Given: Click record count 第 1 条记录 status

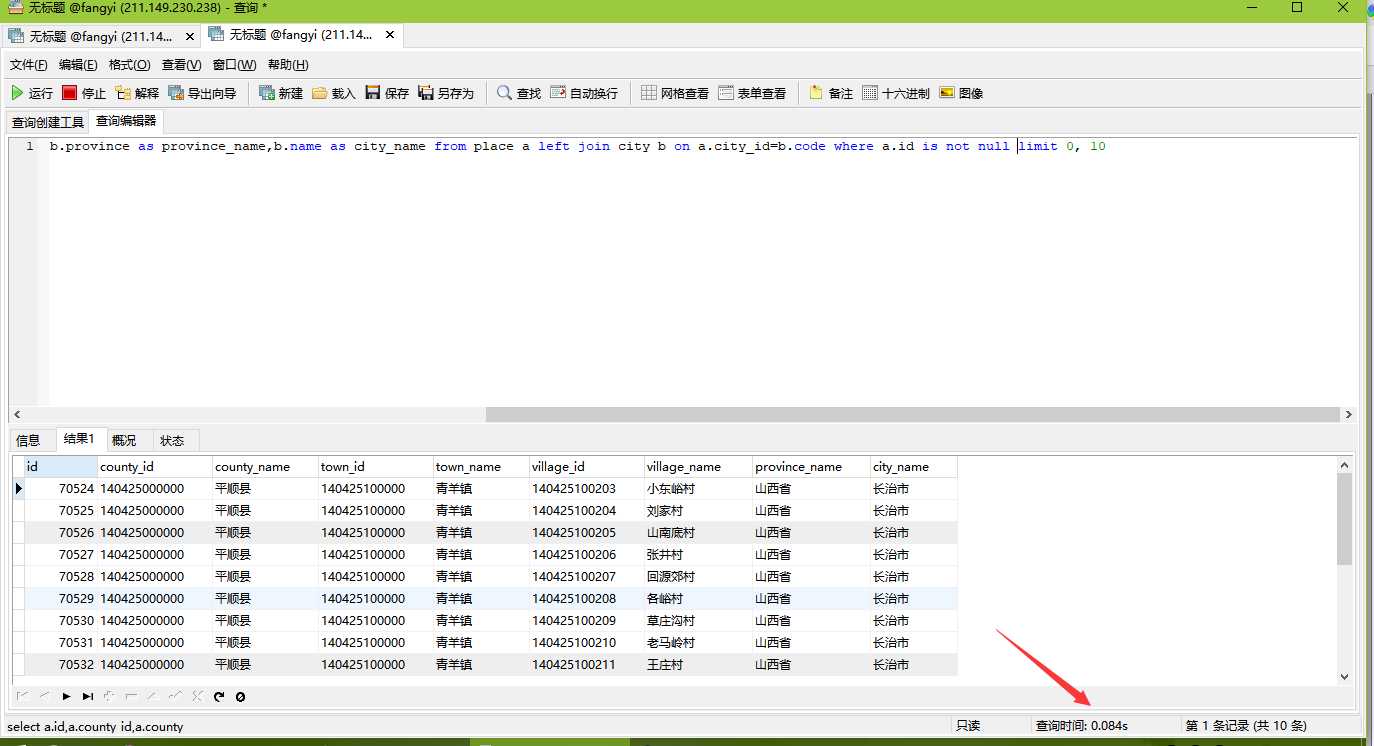Looking at the screenshot, I should pyautogui.click(x=1246, y=726).
